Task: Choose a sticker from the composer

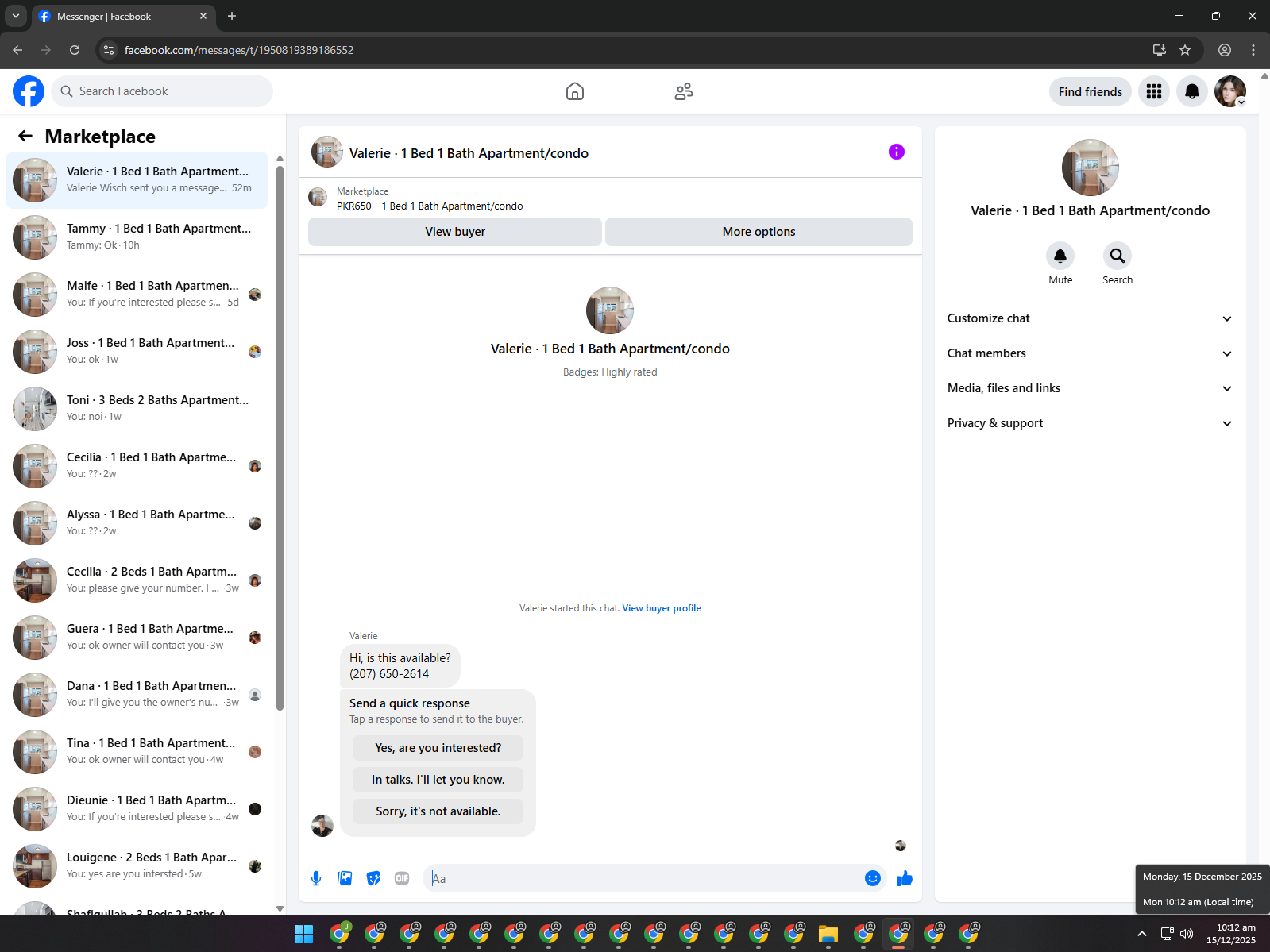Action: click(373, 878)
